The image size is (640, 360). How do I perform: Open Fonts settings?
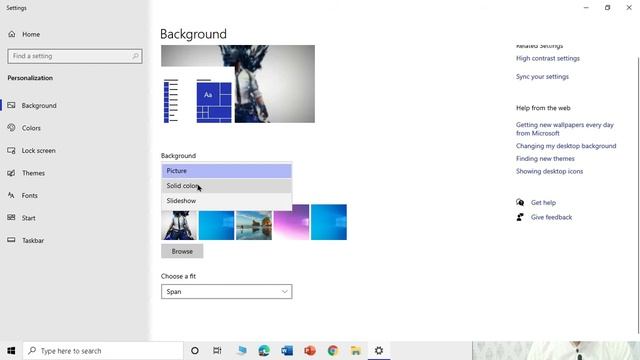[x=29, y=196]
